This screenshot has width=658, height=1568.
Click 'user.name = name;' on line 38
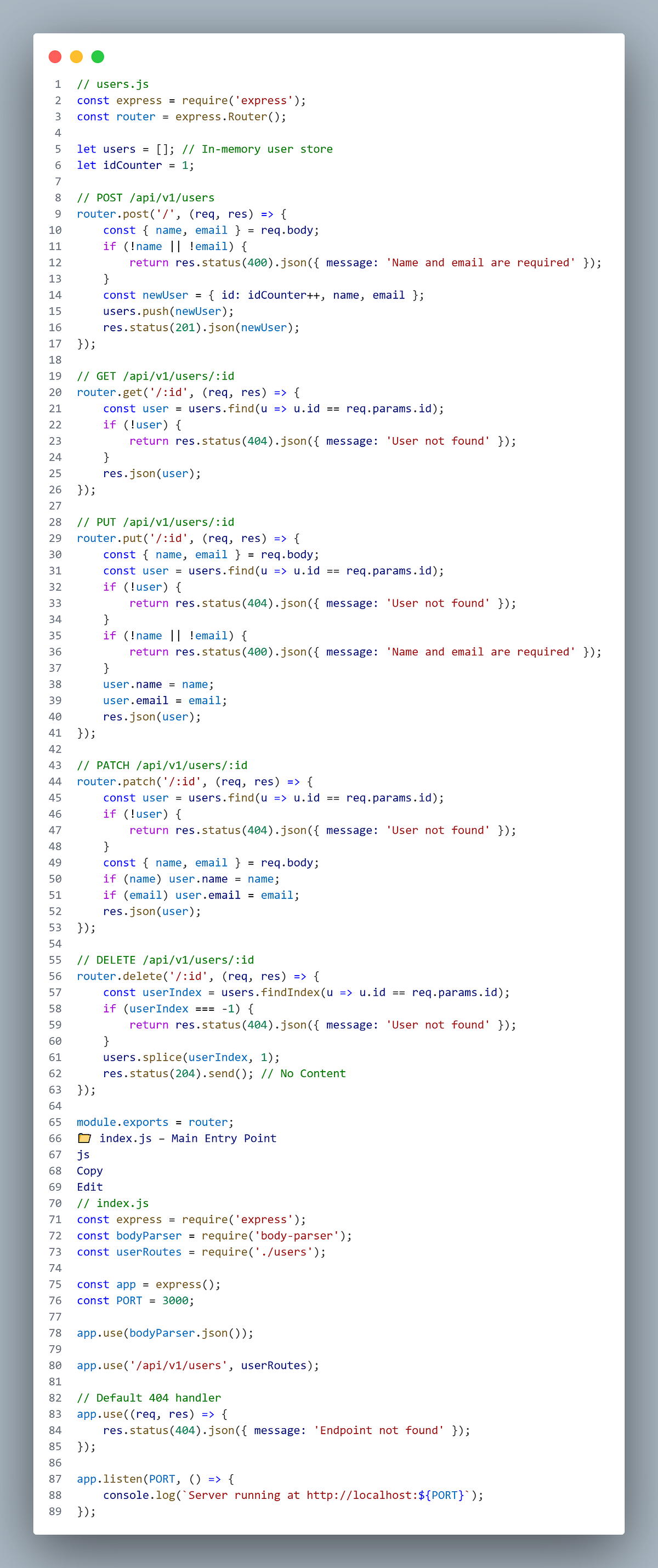(x=158, y=684)
